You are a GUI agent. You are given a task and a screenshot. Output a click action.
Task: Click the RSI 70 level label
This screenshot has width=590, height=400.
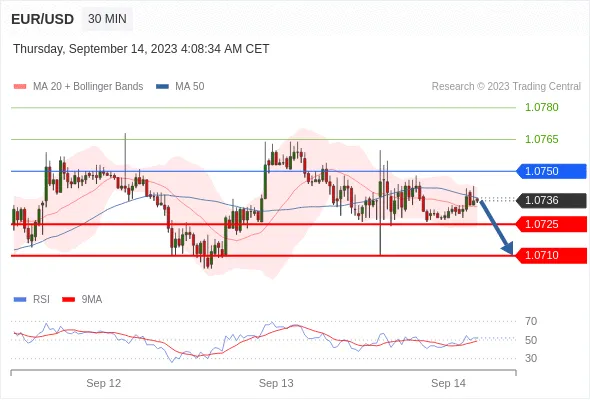(x=531, y=321)
